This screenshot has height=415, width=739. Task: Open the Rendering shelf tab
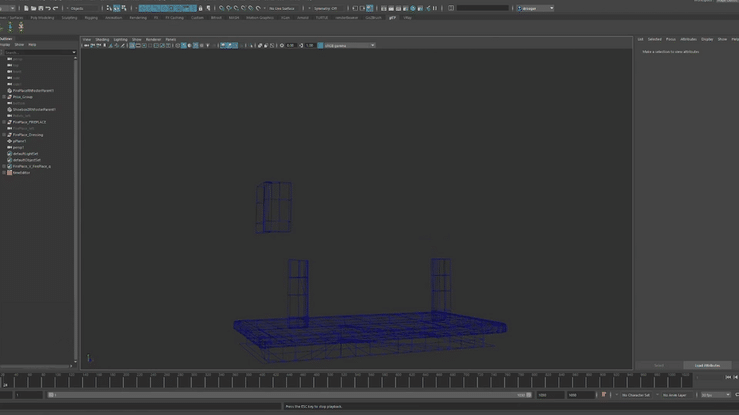(138, 17)
